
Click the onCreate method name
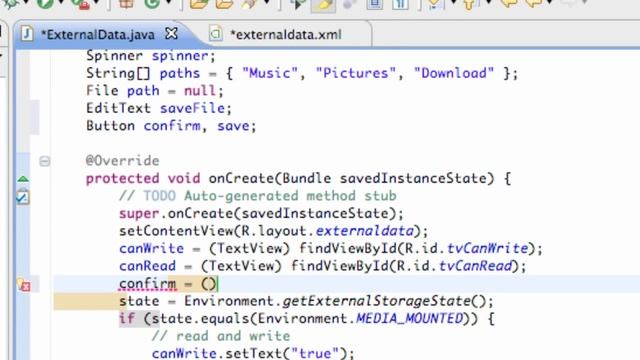click(x=241, y=178)
